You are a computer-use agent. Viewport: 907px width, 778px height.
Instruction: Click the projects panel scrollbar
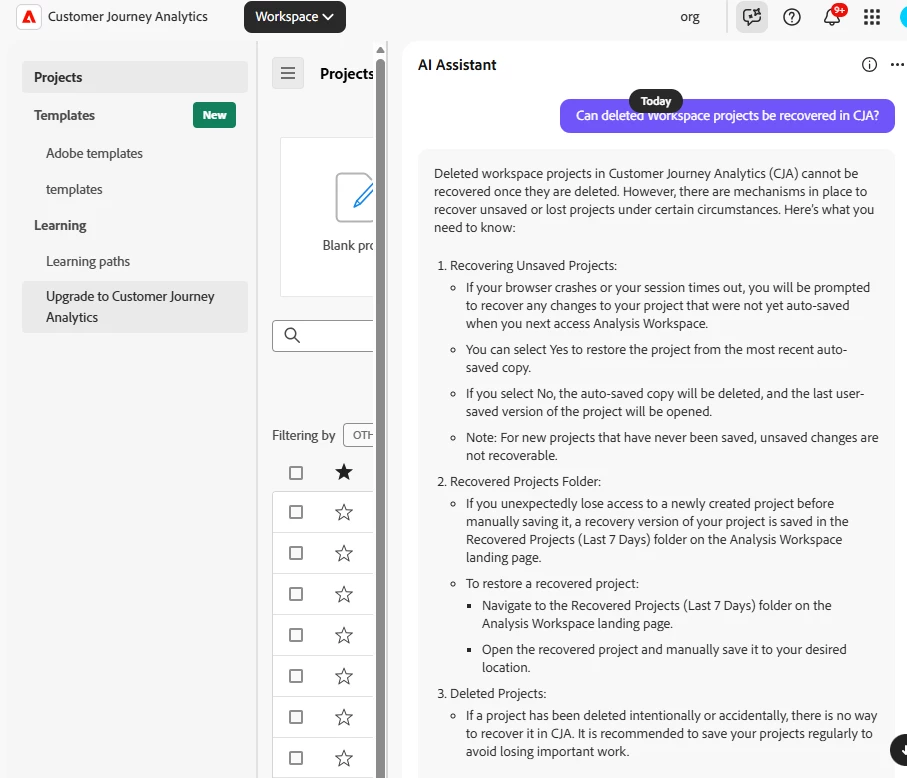380,416
